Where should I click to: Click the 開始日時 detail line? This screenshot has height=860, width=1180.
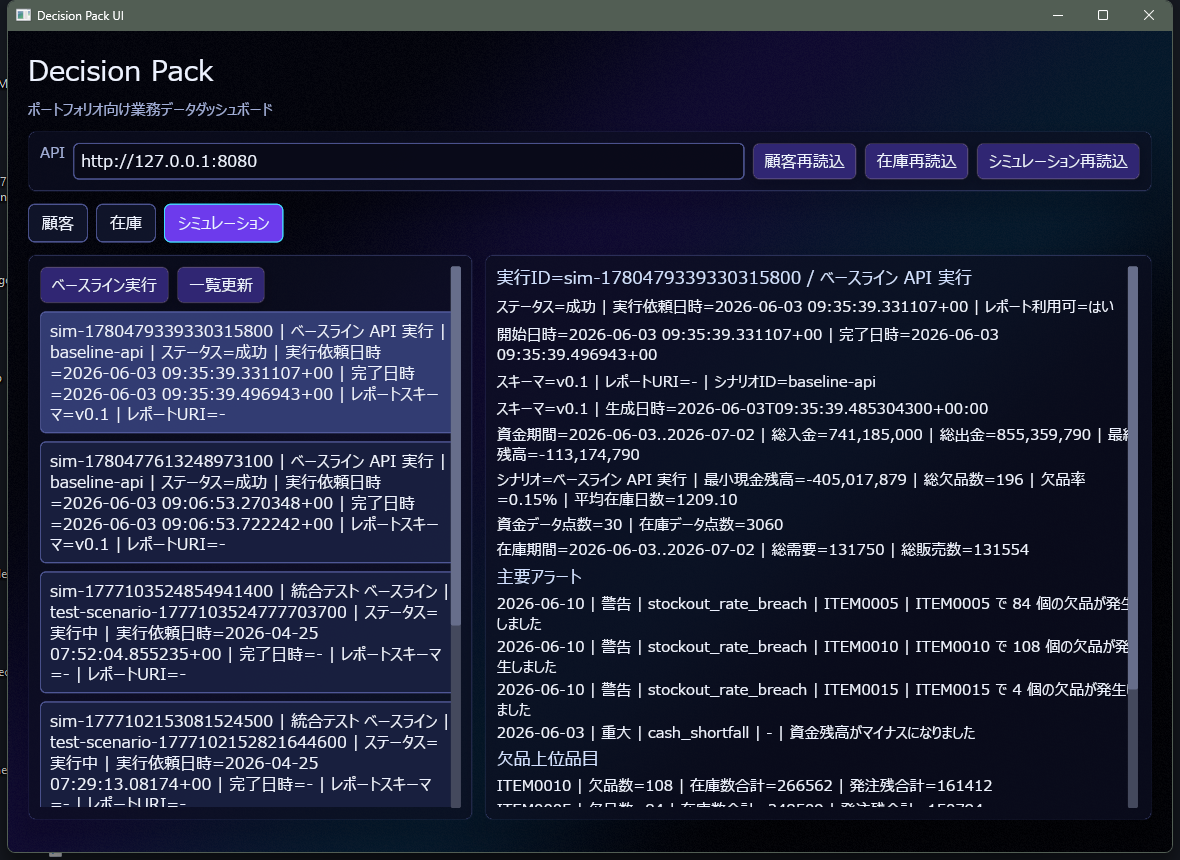pos(747,345)
